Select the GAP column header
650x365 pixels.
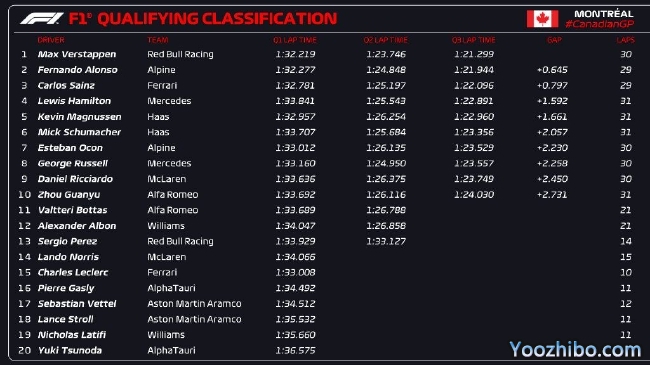(x=554, y=40)
